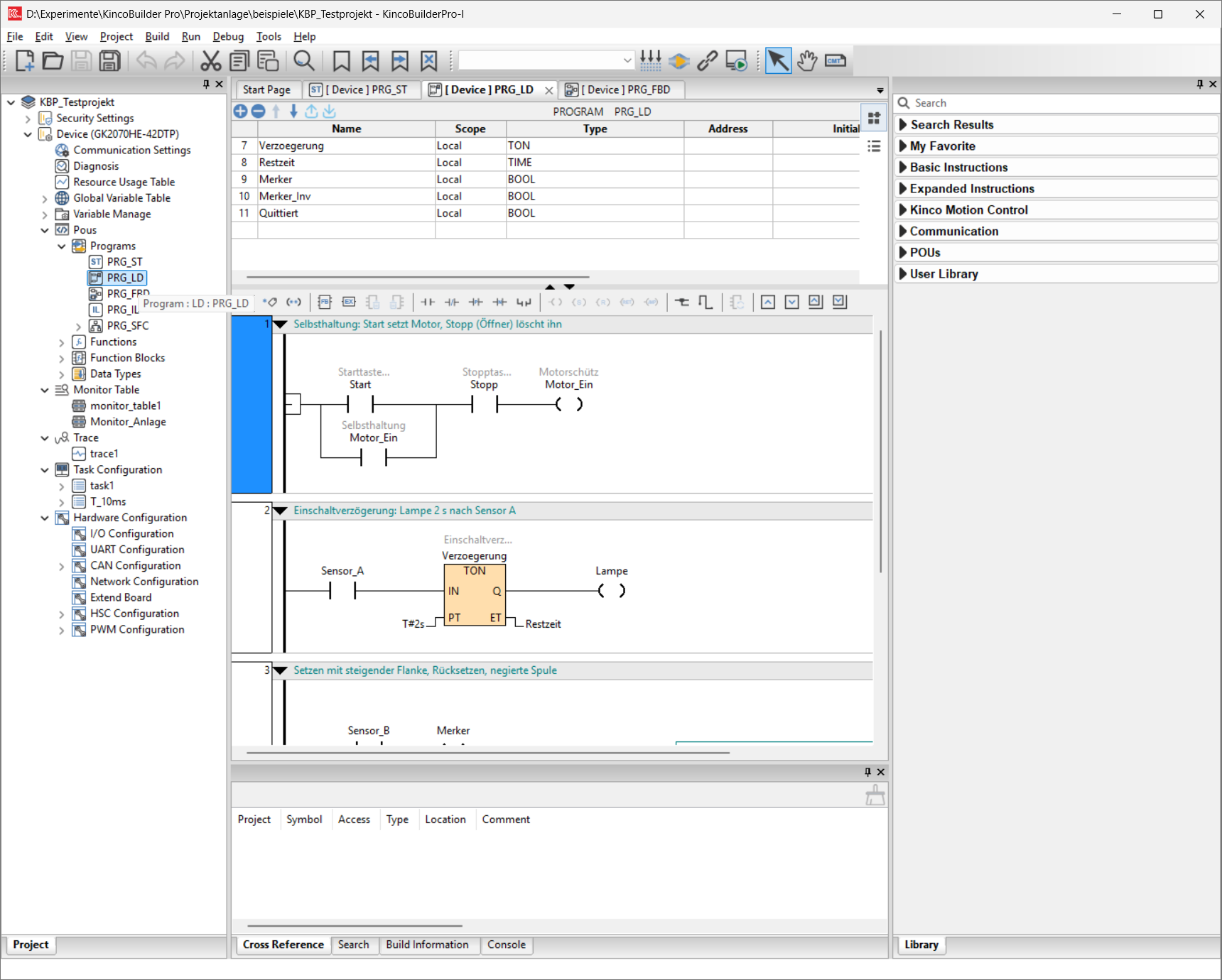Move the variable down with the blue down arrow
This screenshot has height=980, width=1222.
(x=293, y=111)
